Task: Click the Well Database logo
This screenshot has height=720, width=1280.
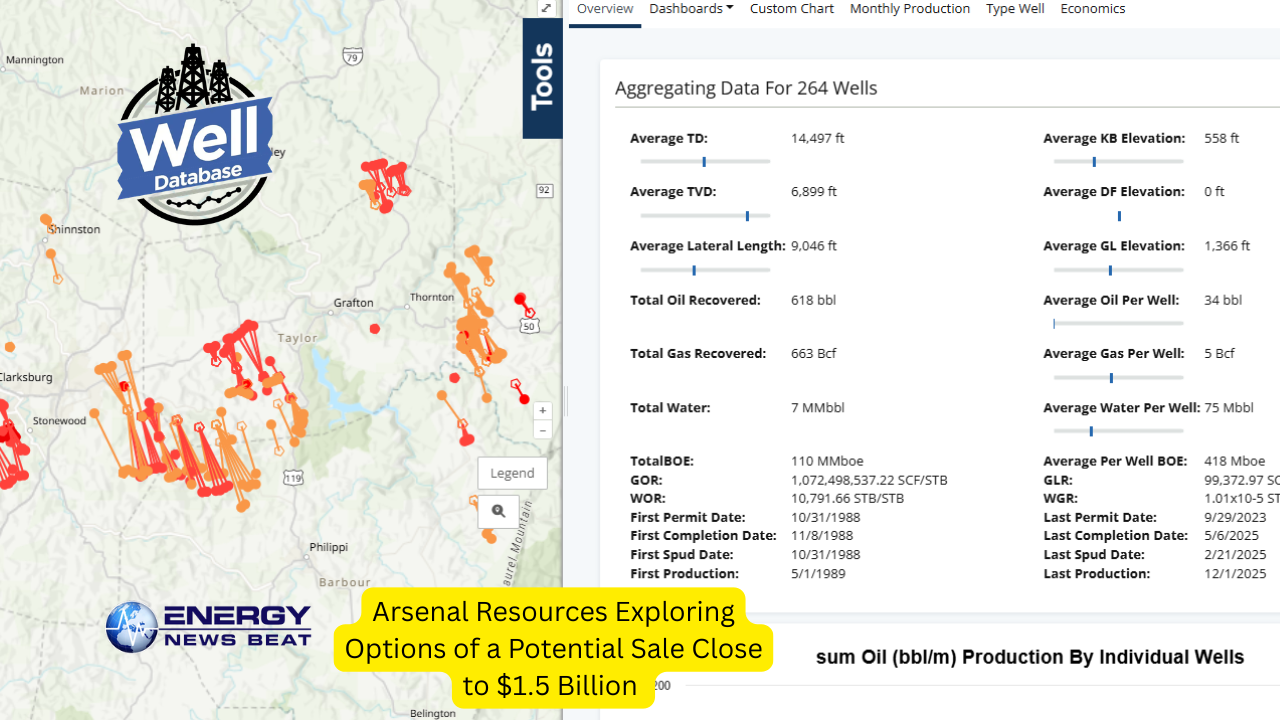Action: tap(195, 135)
